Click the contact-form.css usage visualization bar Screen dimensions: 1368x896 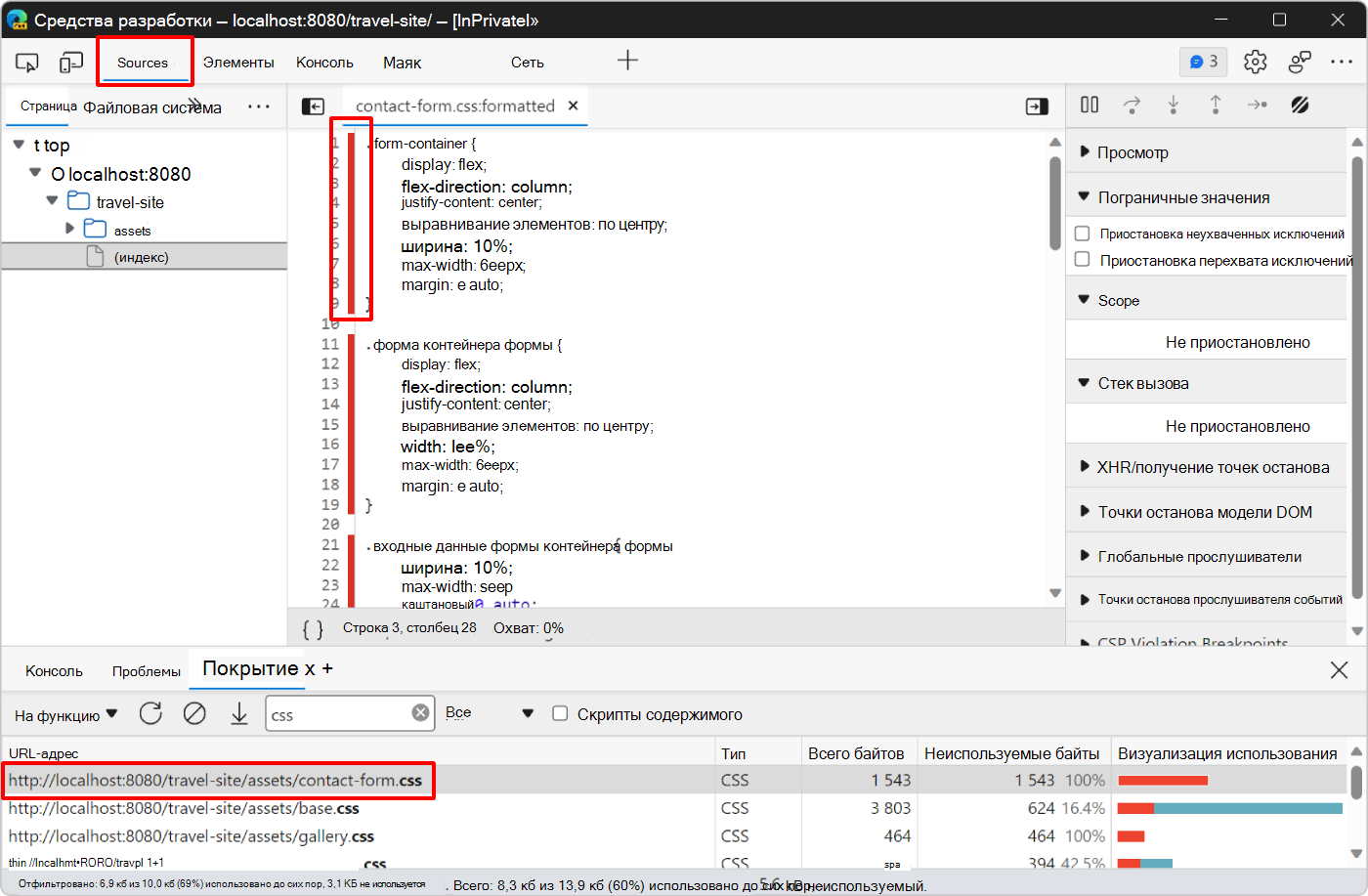pyautogui.click(x=1163, y=780)
